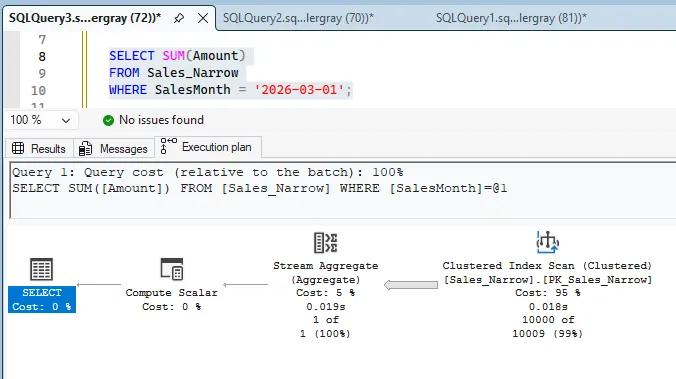Click the Sales_Narrow table name in the editor
Image resolution: width=676 pixels, height=379 pixels.
(193, 73)
